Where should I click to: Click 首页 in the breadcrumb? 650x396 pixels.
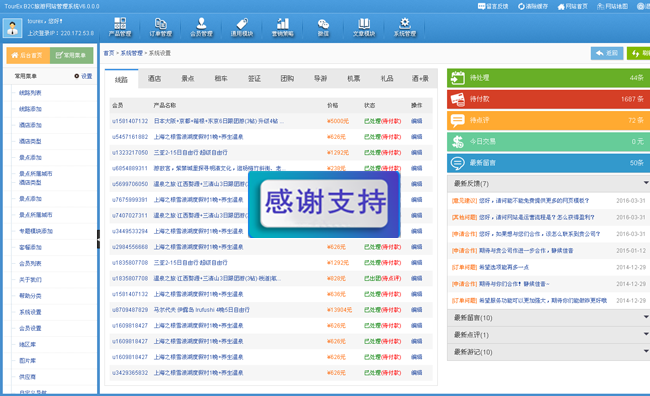(109, 53)
